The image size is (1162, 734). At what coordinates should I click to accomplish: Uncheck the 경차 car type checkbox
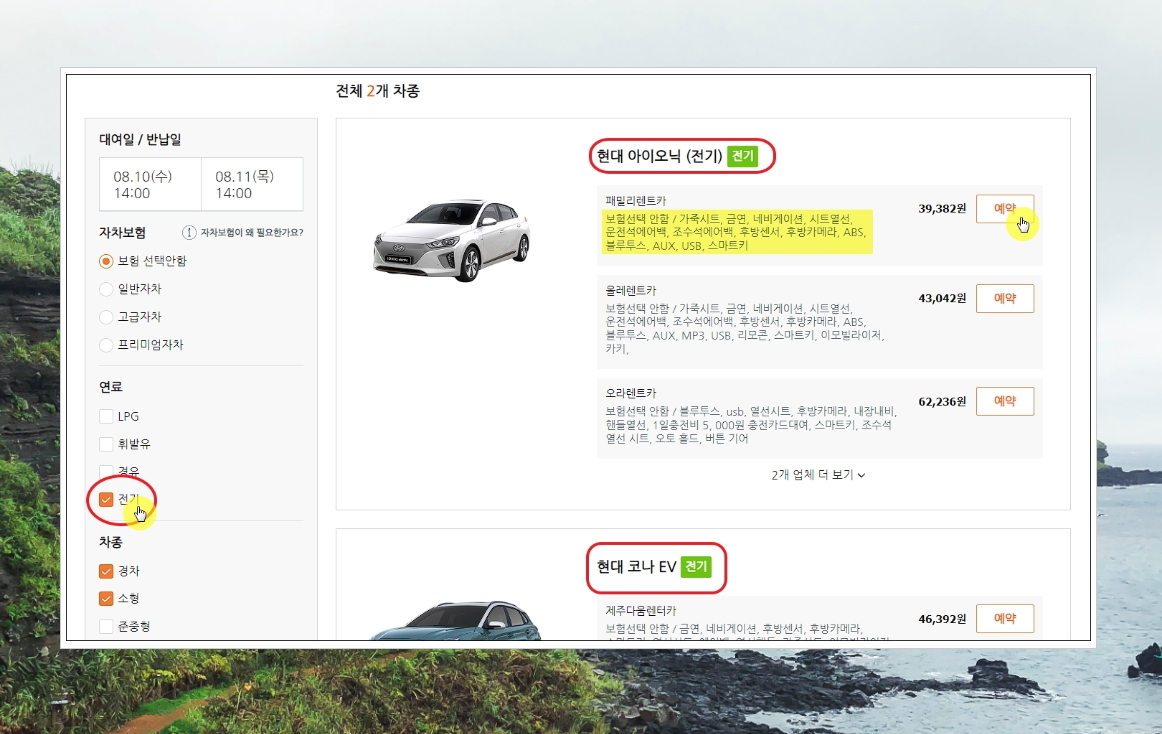point(106,571)
